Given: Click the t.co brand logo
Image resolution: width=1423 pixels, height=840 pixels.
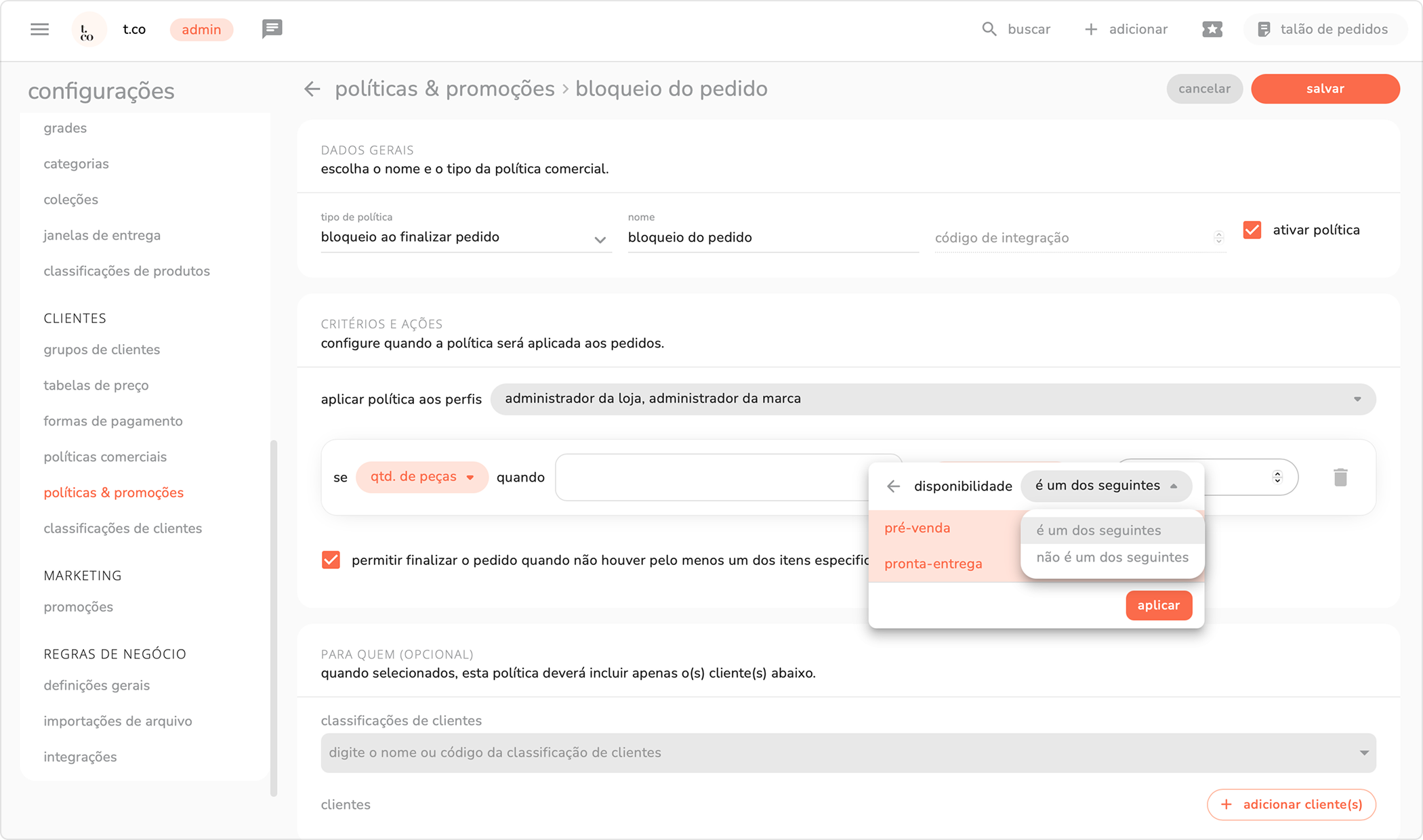Looking at the screenshot, I should [89, 30].
